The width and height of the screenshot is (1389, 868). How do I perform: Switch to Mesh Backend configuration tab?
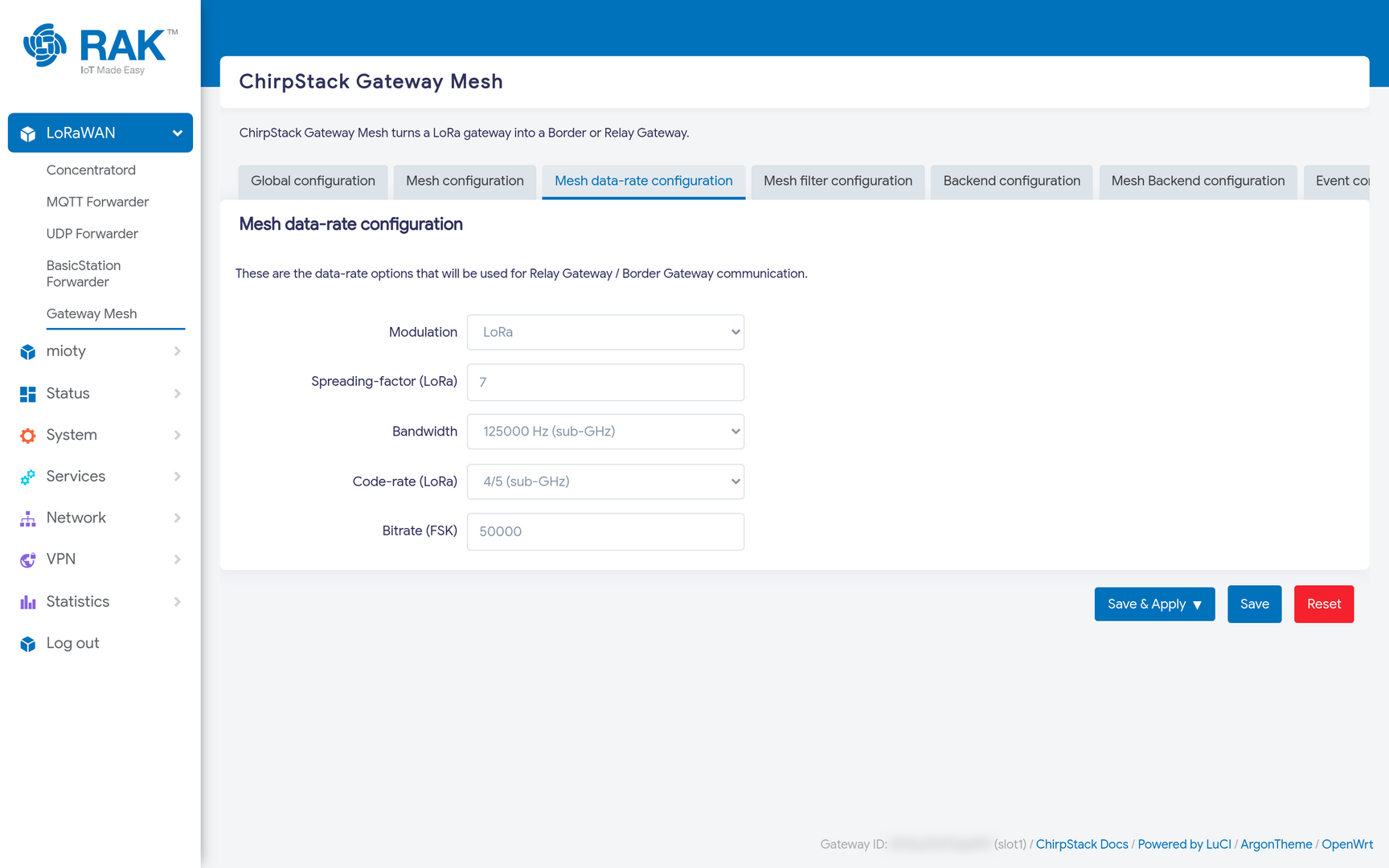tap(1198, 182)
